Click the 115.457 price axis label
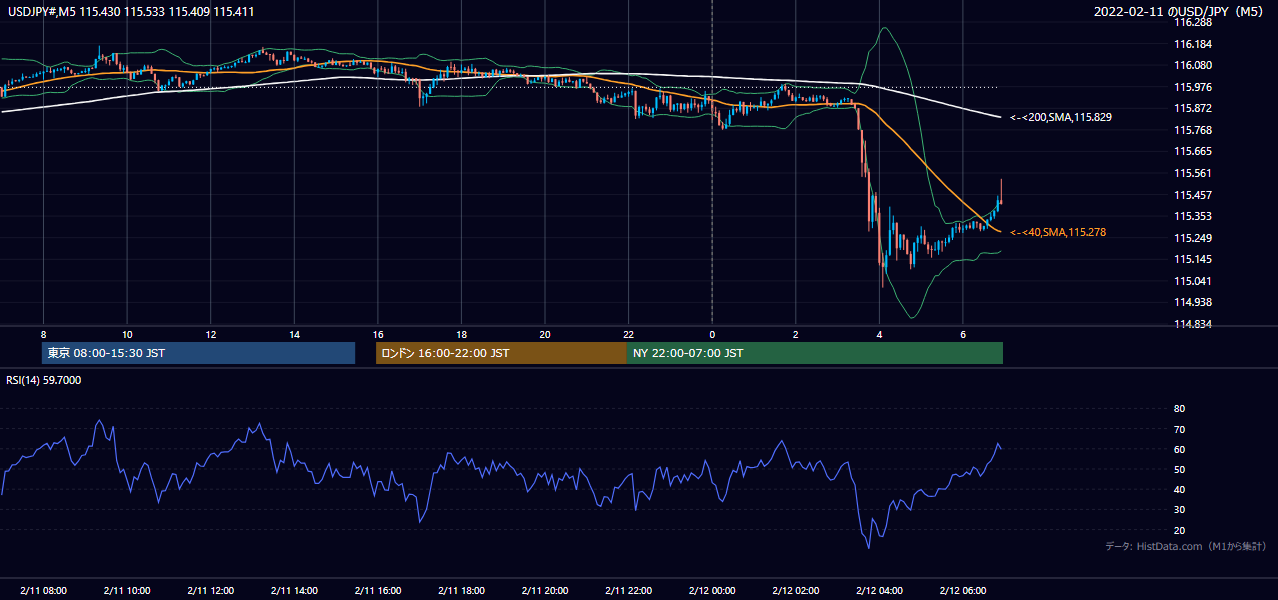The height and width of the screenshot is (600, 1278). (x=1193, y=195)
